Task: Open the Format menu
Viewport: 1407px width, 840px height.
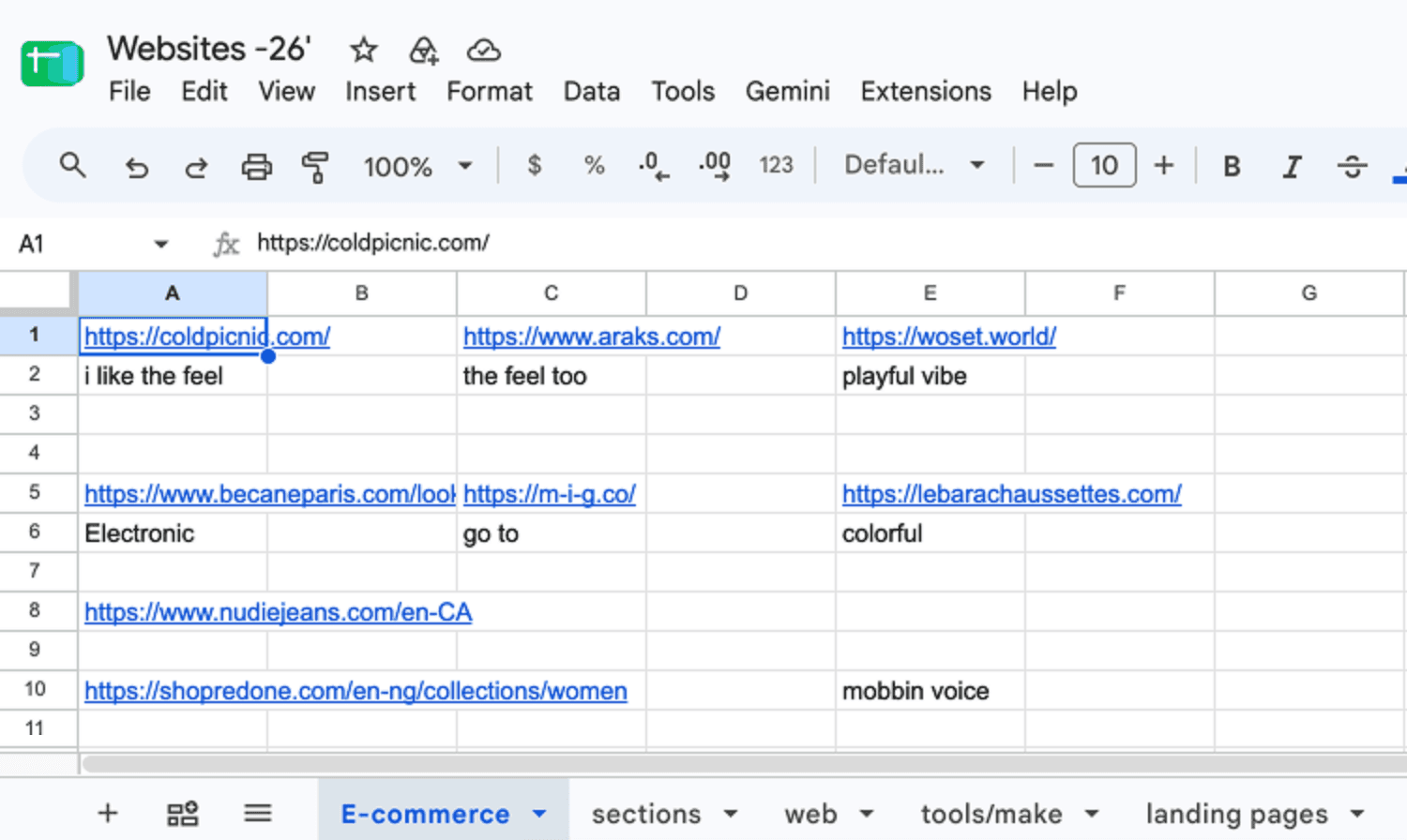Action: tap(489, 92)
